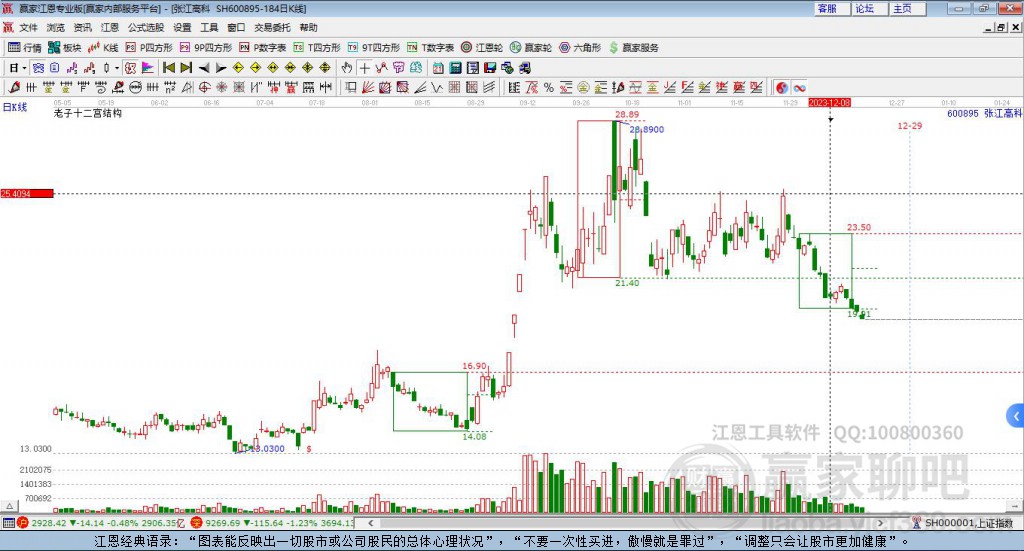Open the 9P四方形 tool
This screenshot has width=1024, height=551.
(x=205, y=48)
